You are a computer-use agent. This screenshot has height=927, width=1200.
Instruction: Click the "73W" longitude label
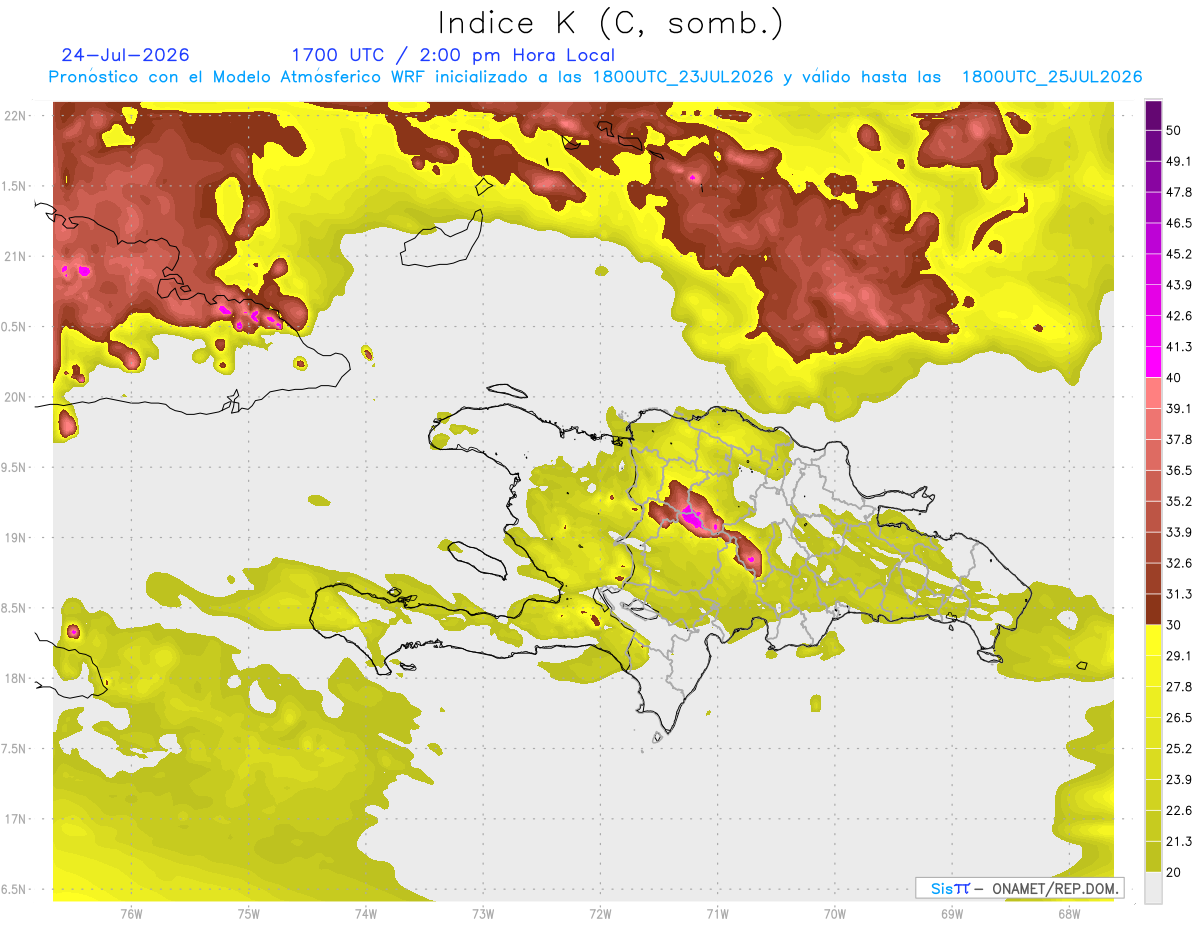483,913
